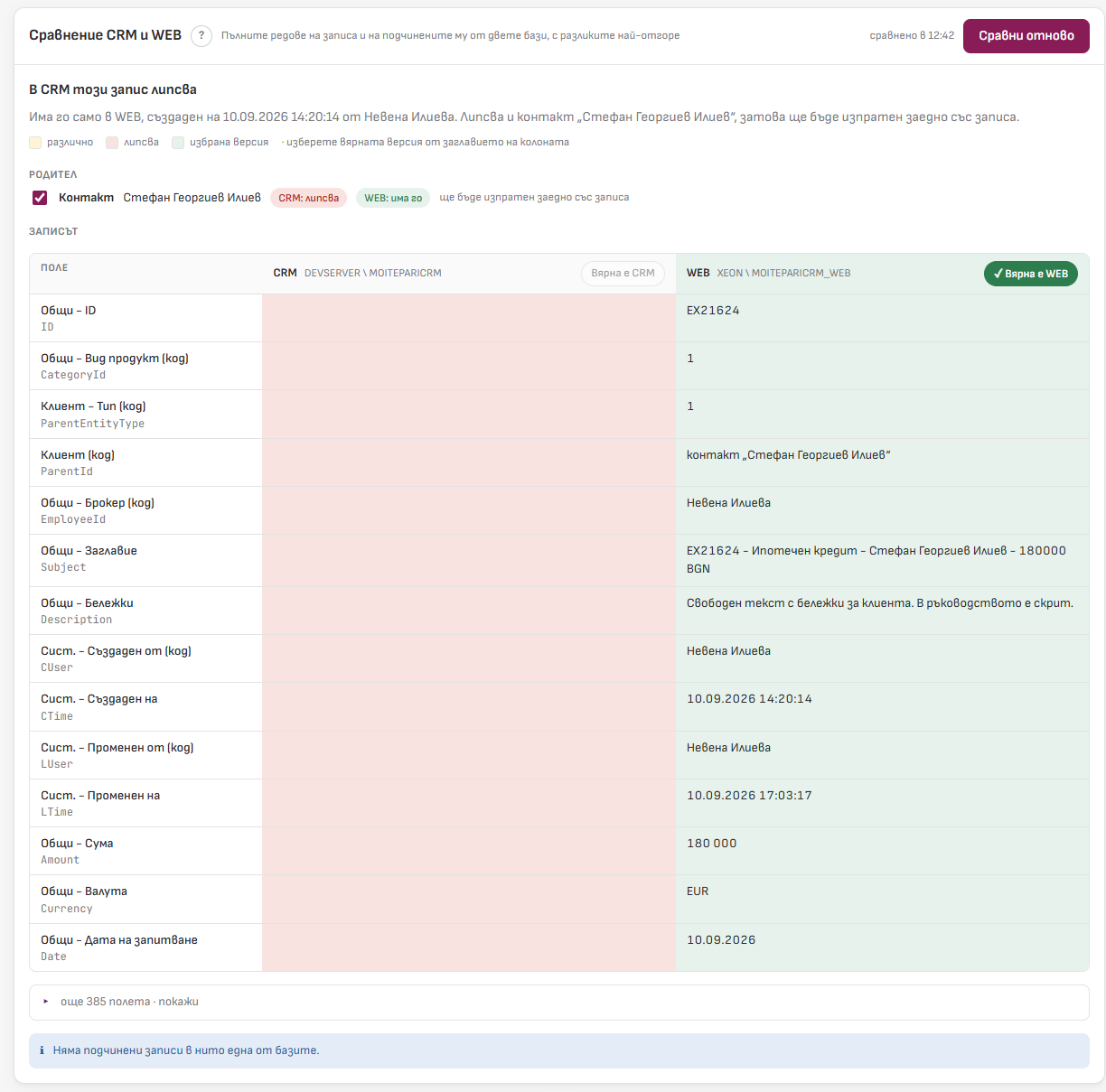Click Невена Илиева in the LUser row
Viewport: 1106px width, 1092px height.
tap(728, 748)
